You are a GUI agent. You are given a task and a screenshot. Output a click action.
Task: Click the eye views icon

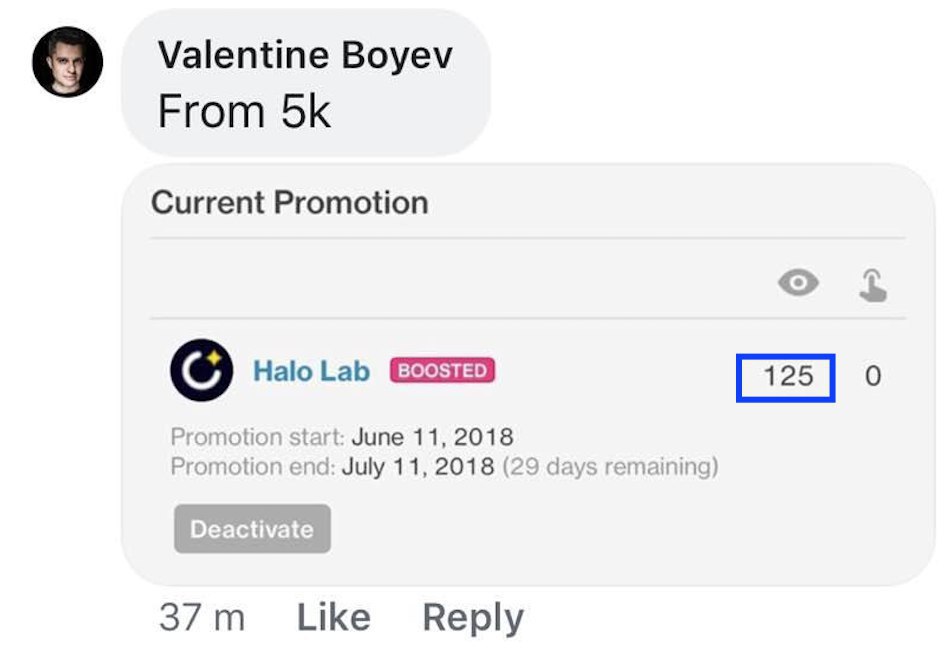coord(797,284)
